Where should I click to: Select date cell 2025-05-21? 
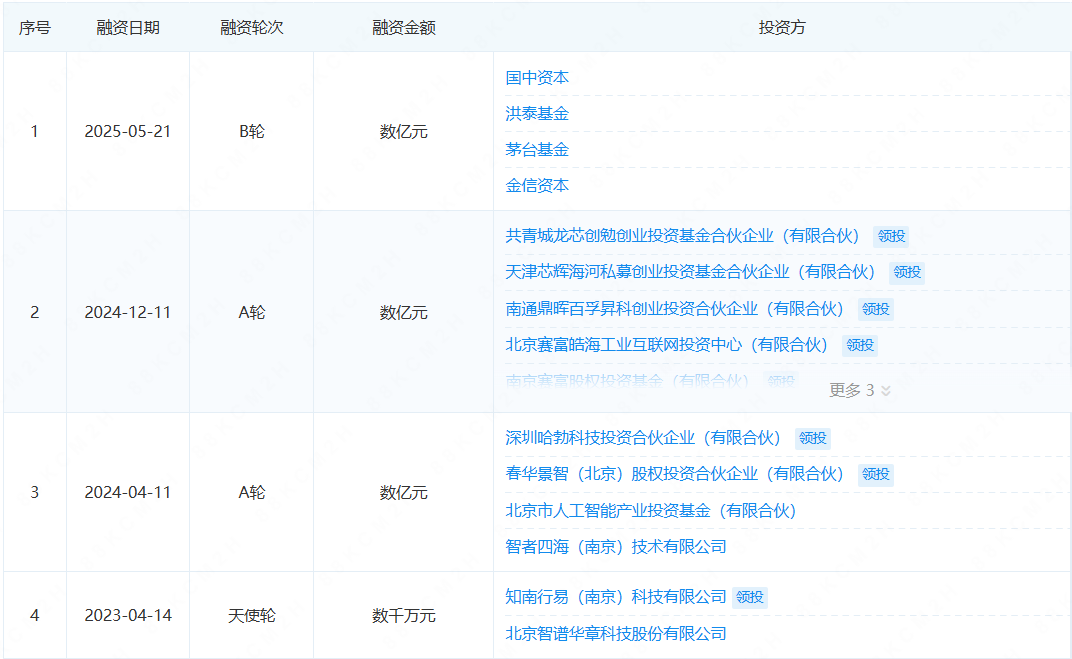click(x=128, y=131)
